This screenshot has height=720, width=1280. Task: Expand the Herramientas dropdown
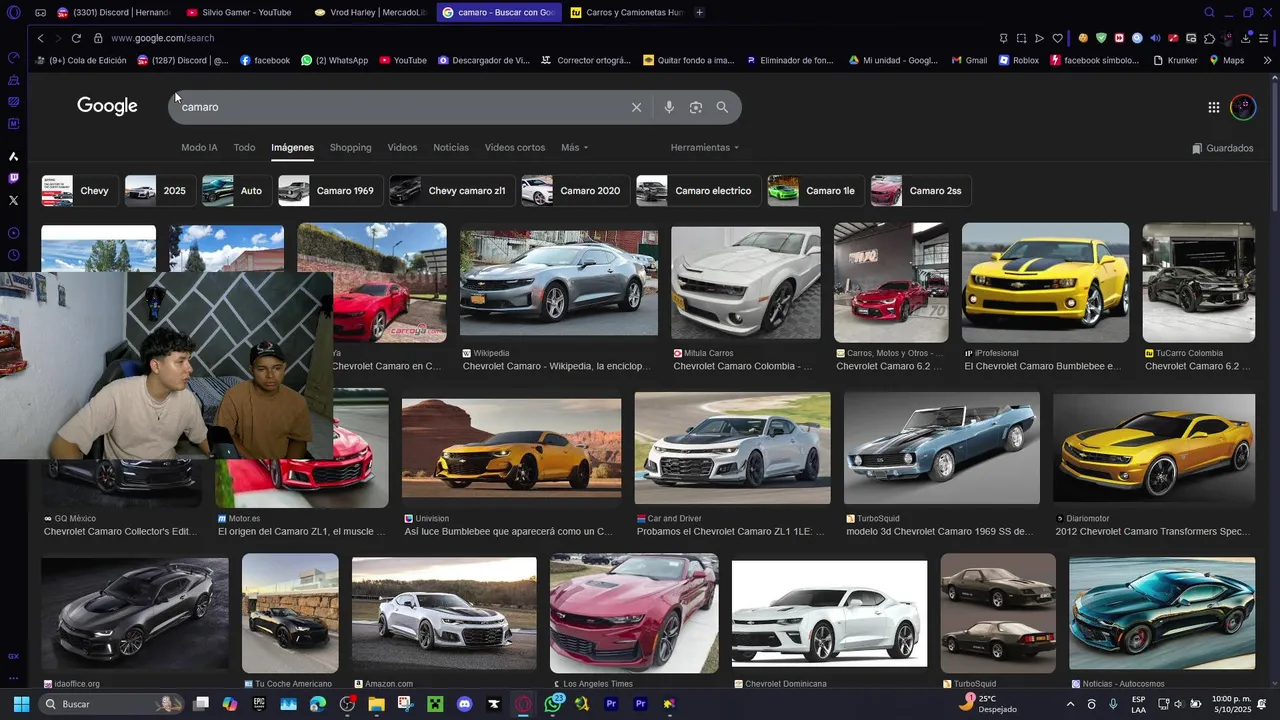click(x=705, y=147)
